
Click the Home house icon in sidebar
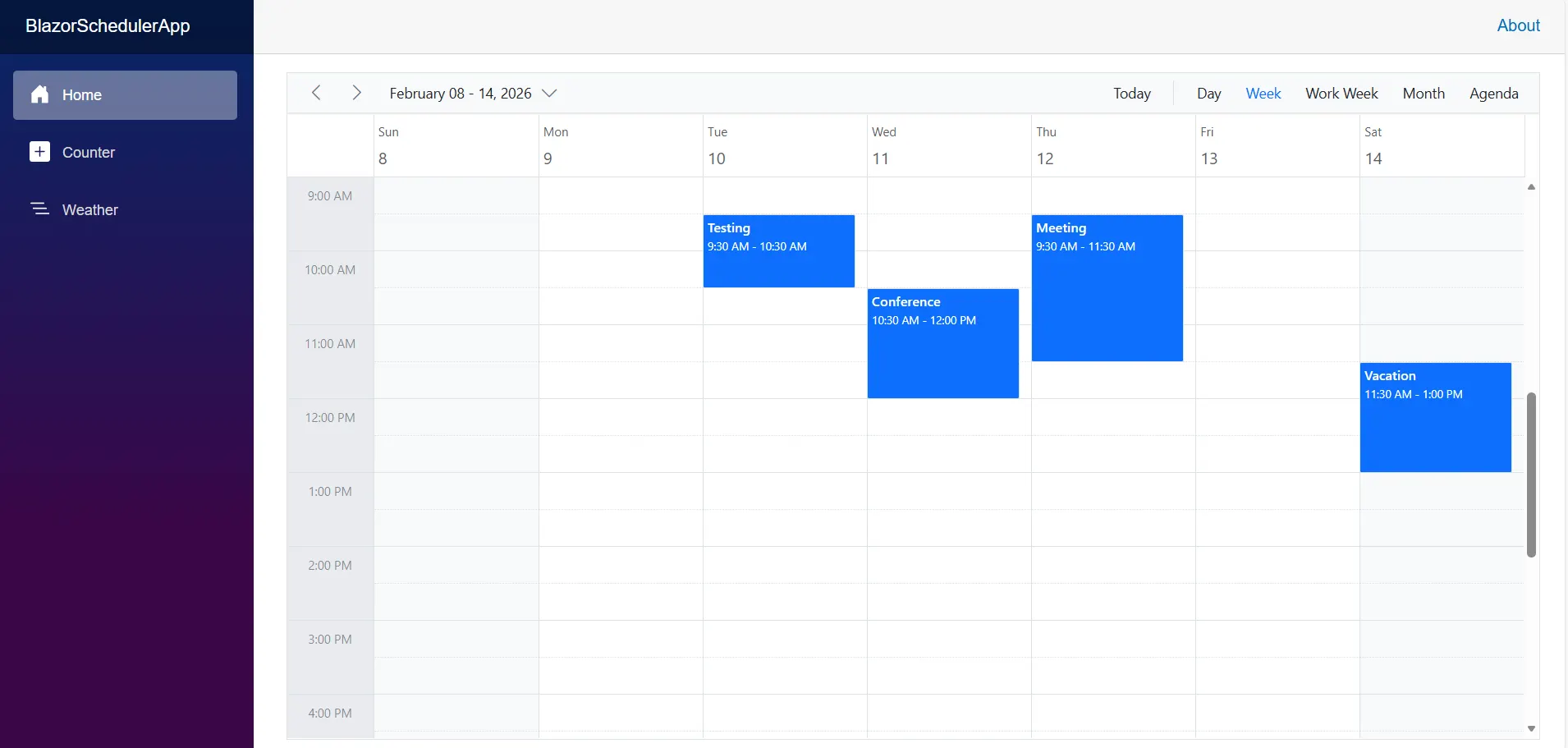[x=39, y=94]
